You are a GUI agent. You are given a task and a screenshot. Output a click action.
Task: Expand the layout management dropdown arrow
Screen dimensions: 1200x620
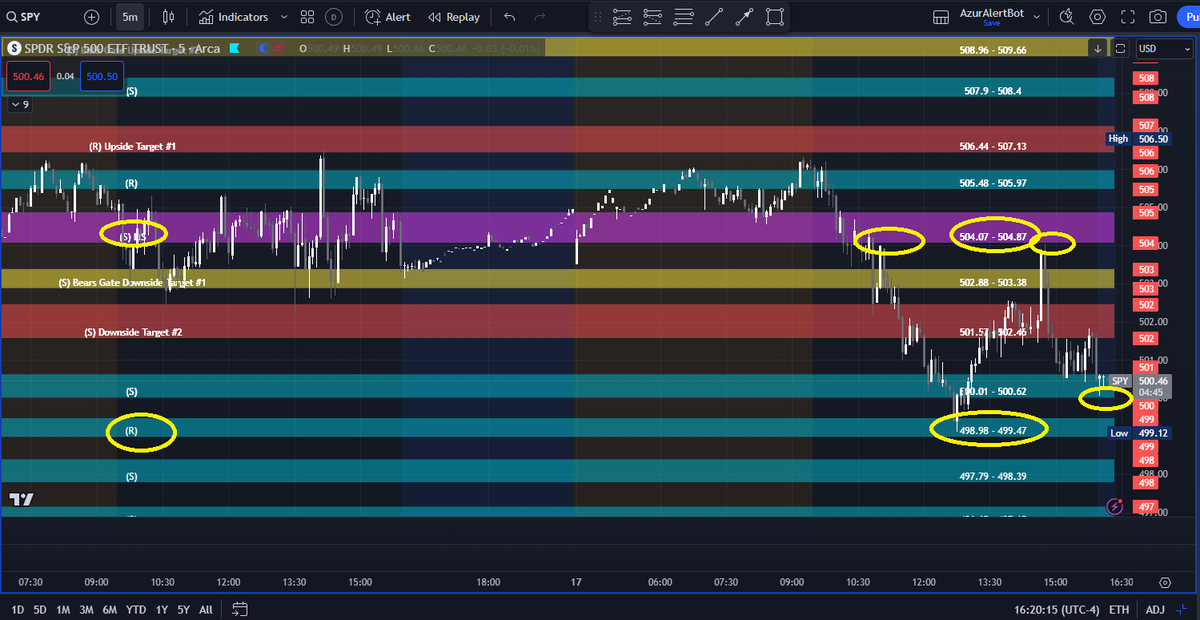[1038, 17]
